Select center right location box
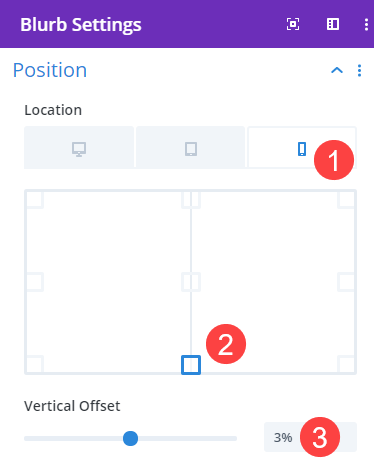 click(x=347, y=282)
